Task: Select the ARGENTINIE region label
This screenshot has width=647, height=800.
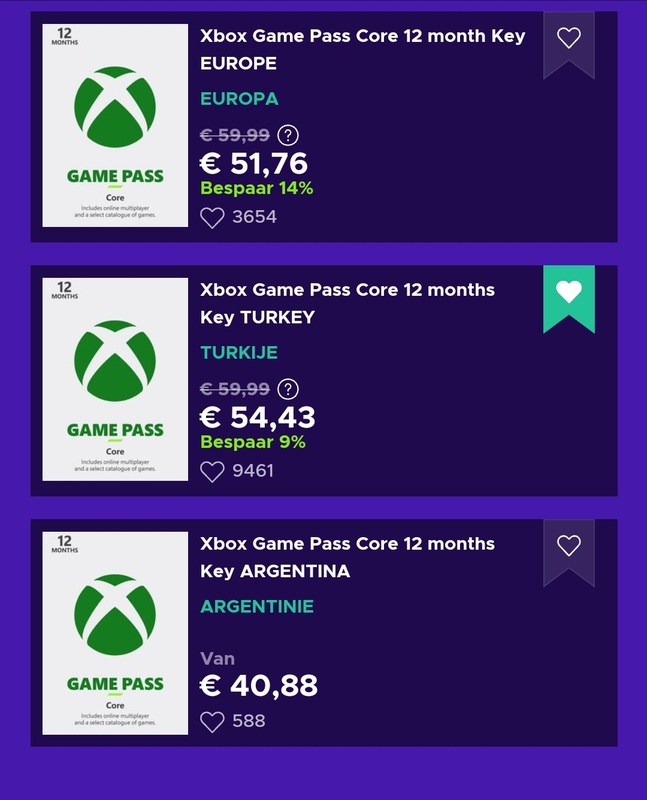Action: [x=257, y=606]
